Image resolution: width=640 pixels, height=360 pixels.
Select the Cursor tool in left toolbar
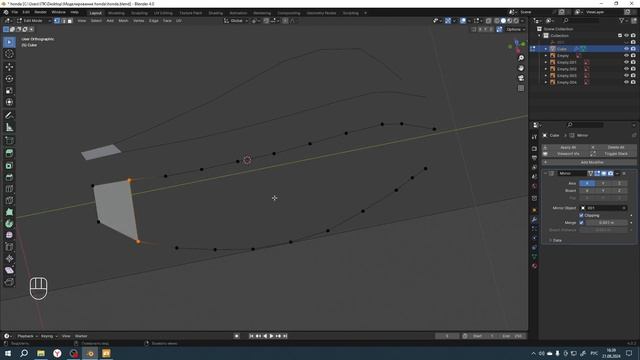pos(9,54)
